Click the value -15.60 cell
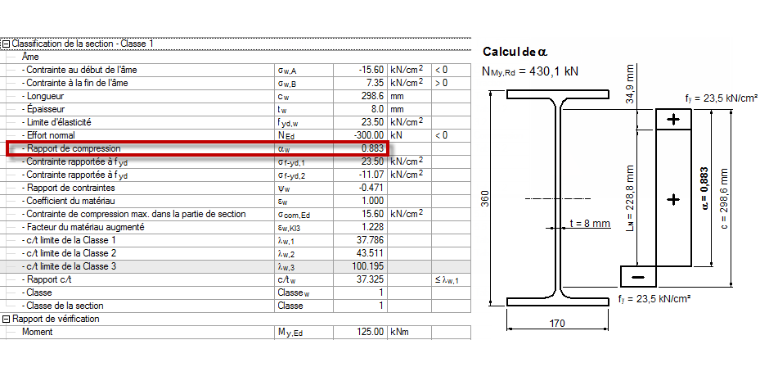 coord(360,70)
